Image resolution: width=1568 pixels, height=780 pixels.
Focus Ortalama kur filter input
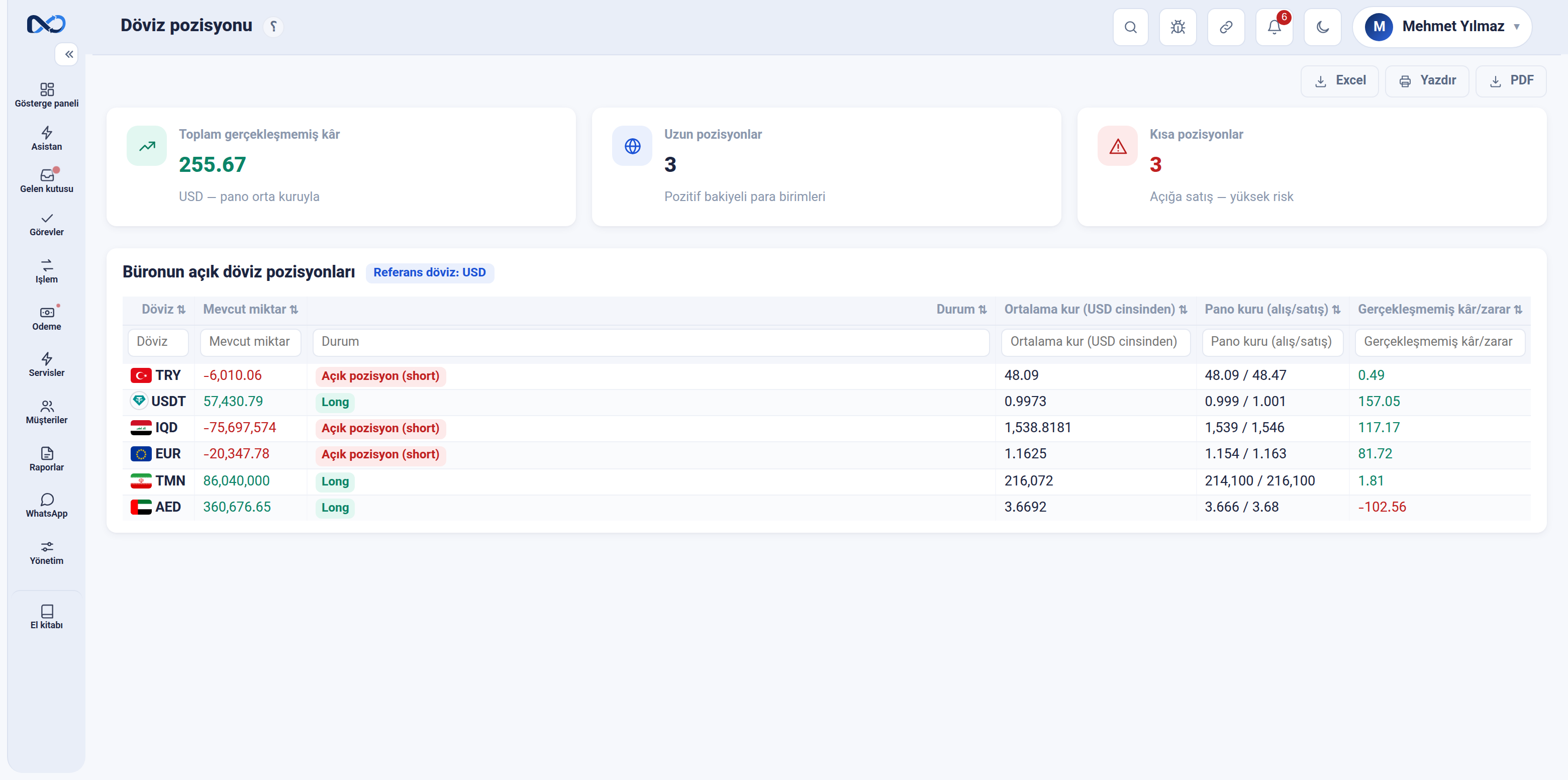(1096, 342)
